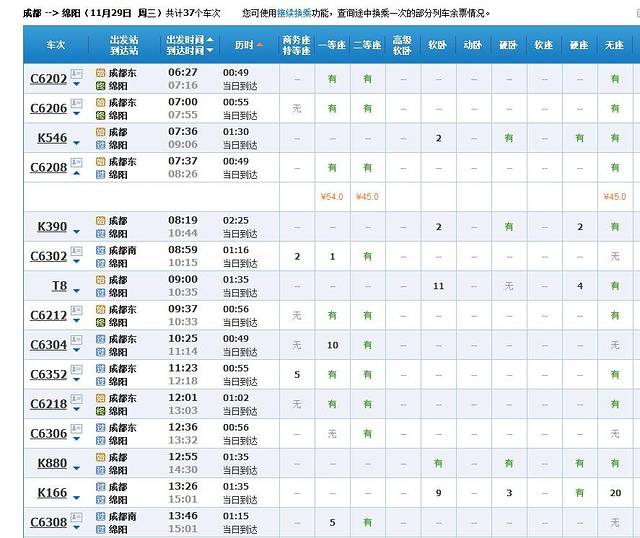Click the ID card icon next to C6212
The height and width of the screenshot is (538, 640).
point(76,312)
